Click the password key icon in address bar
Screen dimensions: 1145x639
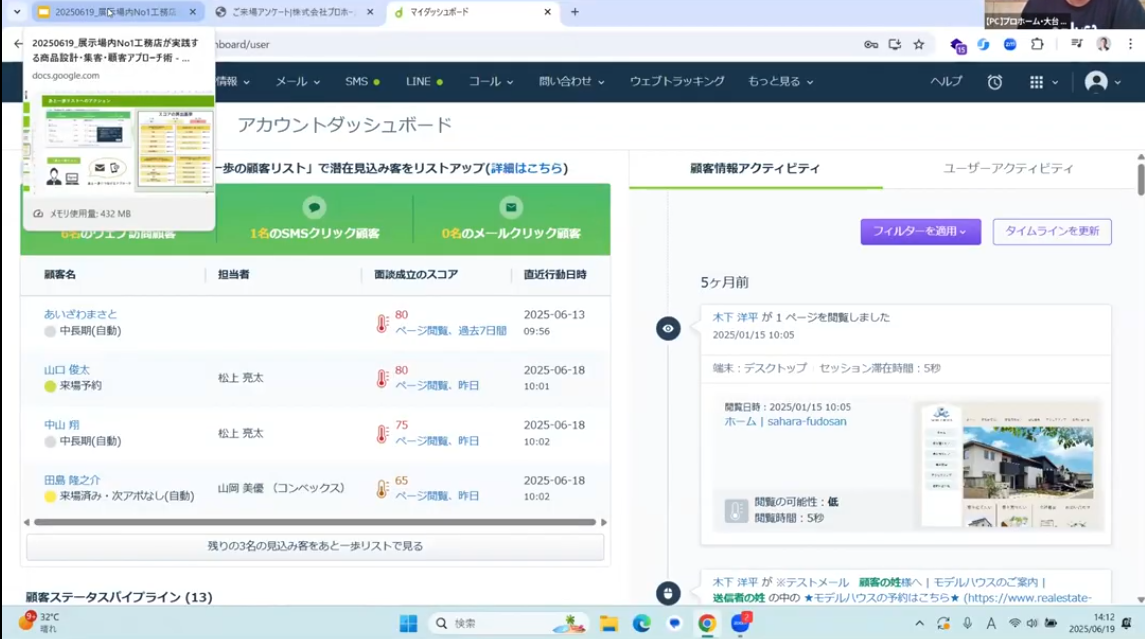(870, 45)
